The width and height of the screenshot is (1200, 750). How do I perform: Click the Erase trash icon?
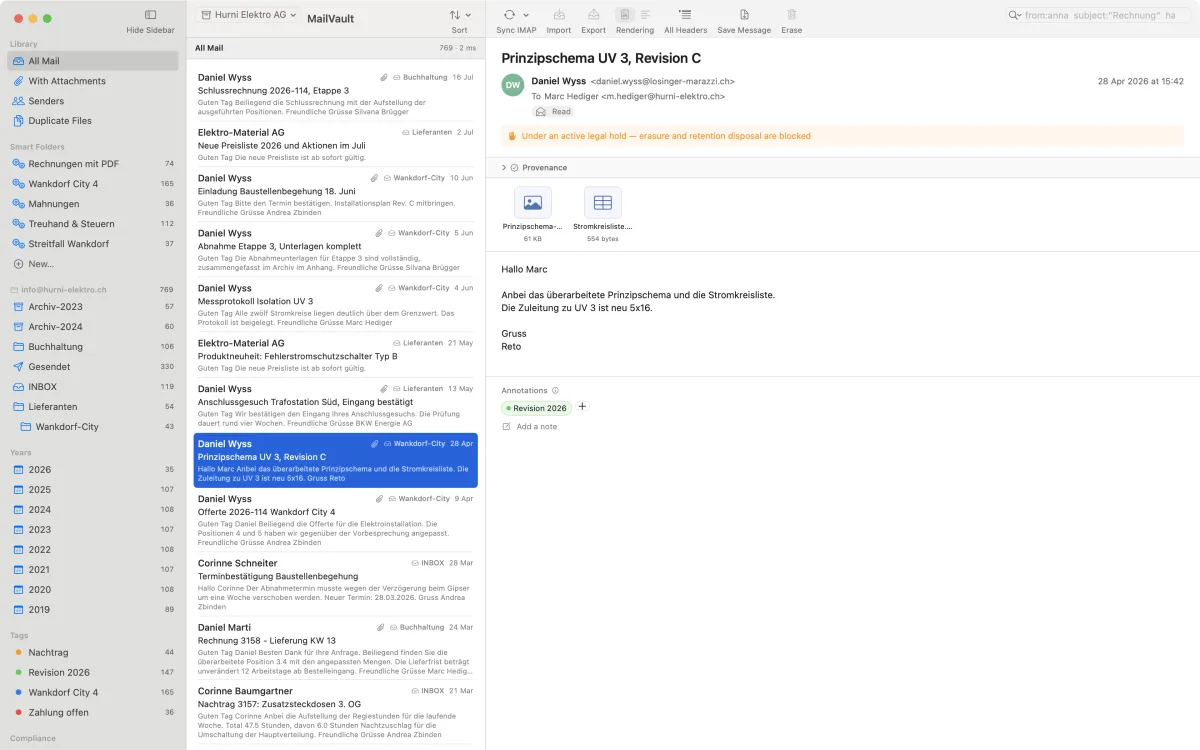click(x=792, y=15)
